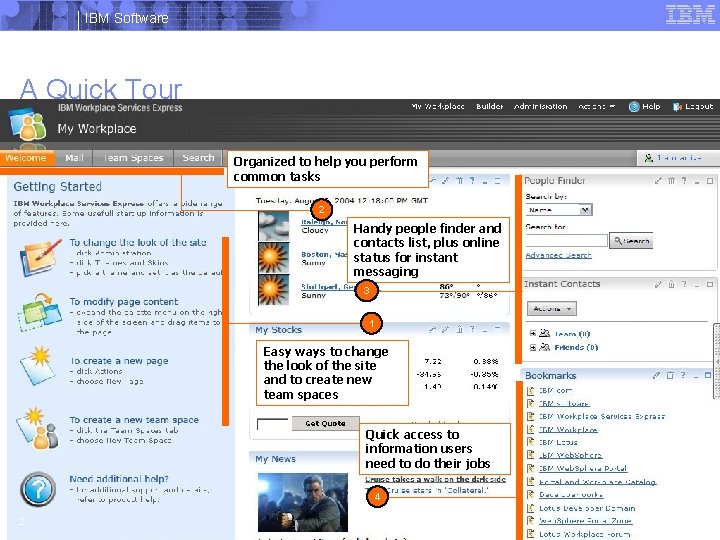
Task: Click the My News movie photo thumbnail
Action: click(x=303, y=502)
